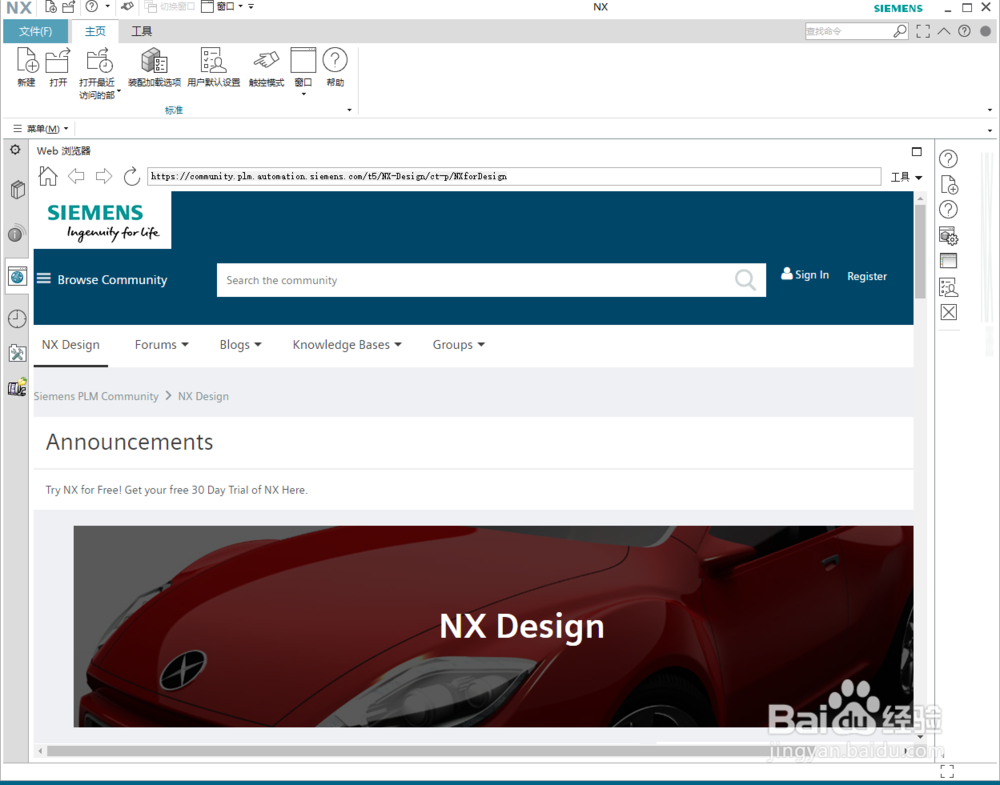Open the History clock tab icon
The height and width of the screenshot is (785, 1000).
[x=17, y=318]
